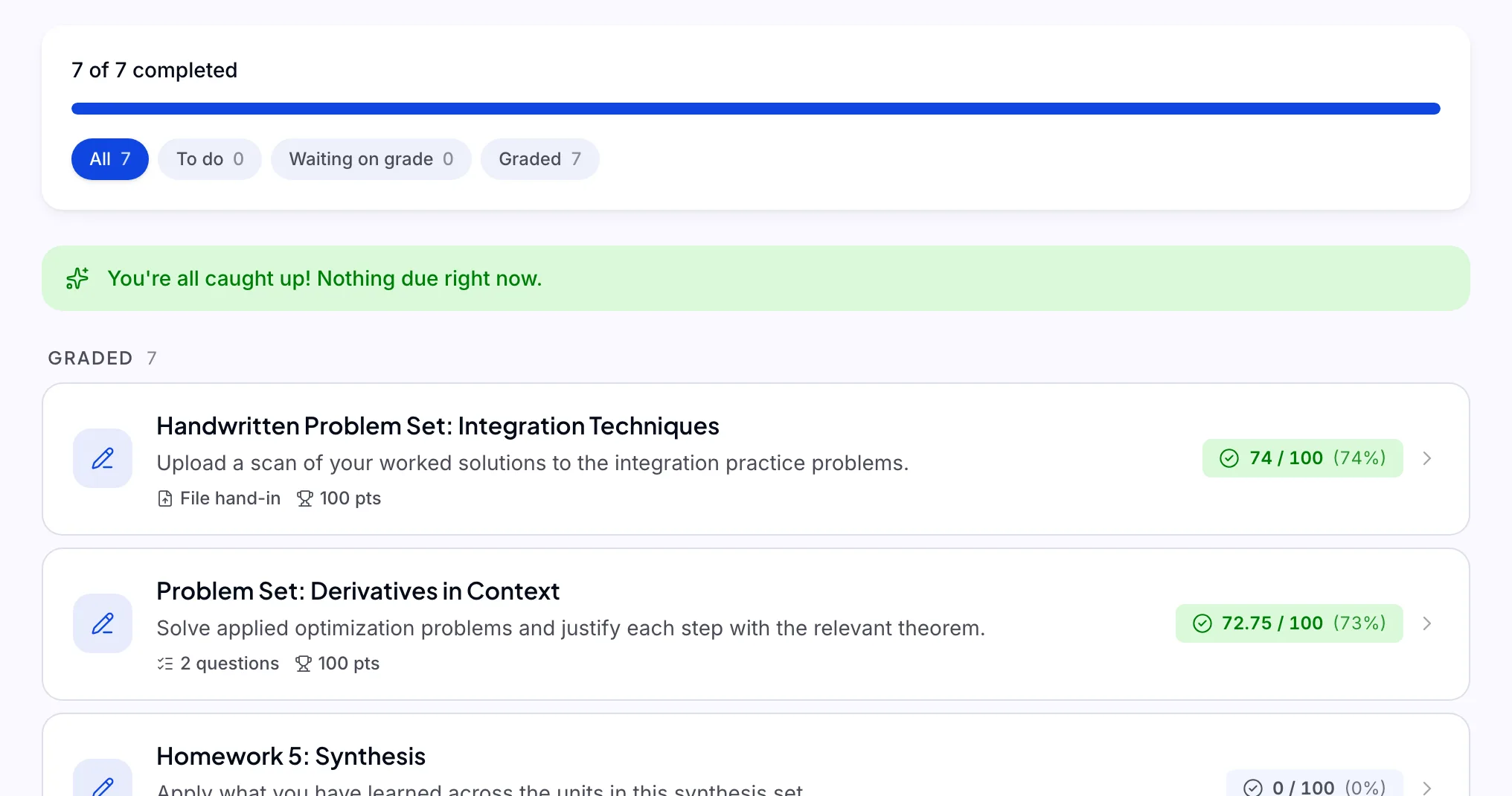
Task: Click the checkmark icon in the 72.75 / 100 badge
Action: [1202, 623]
